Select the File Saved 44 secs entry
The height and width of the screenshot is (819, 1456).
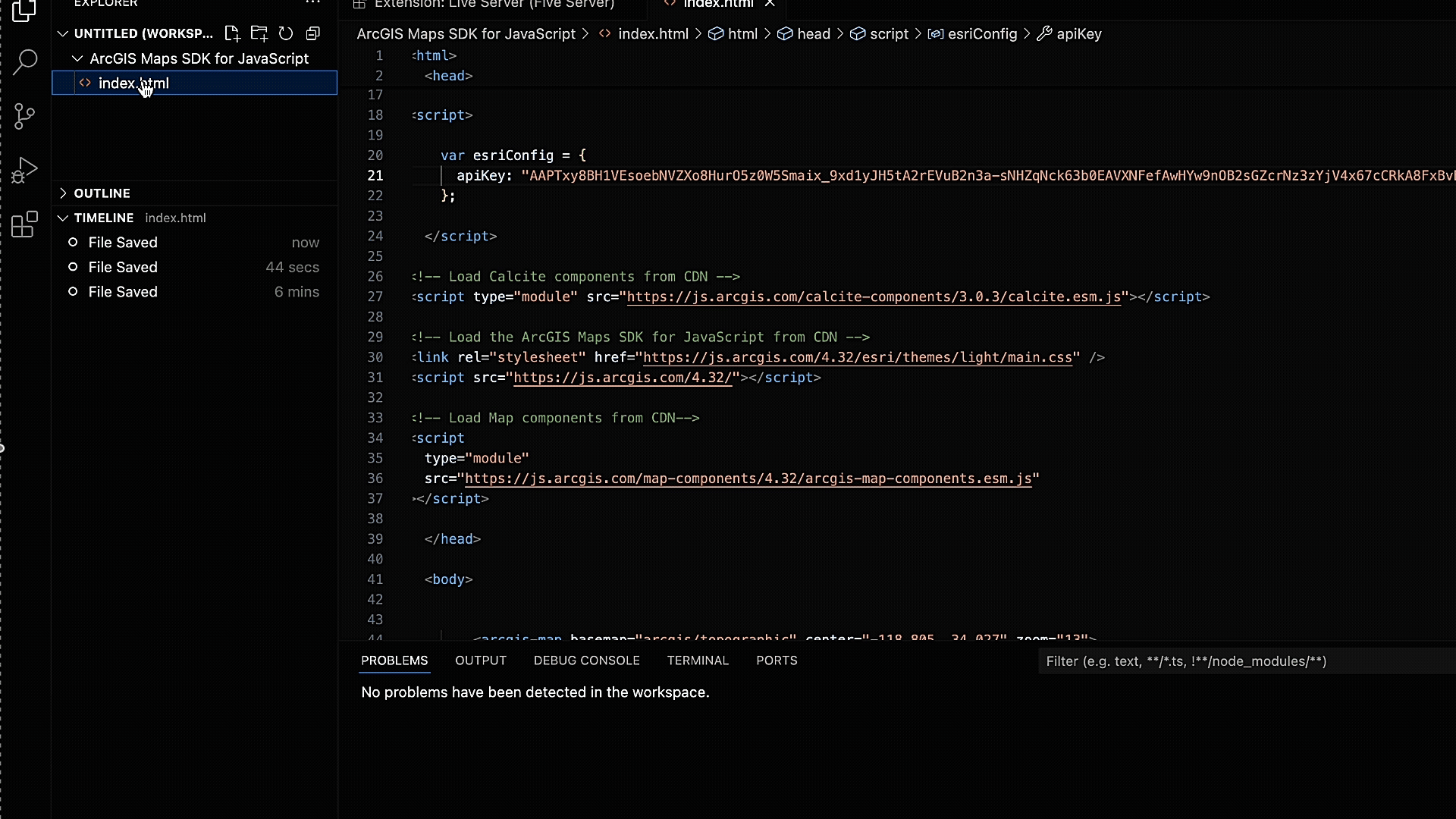click(x=123, y=267)
